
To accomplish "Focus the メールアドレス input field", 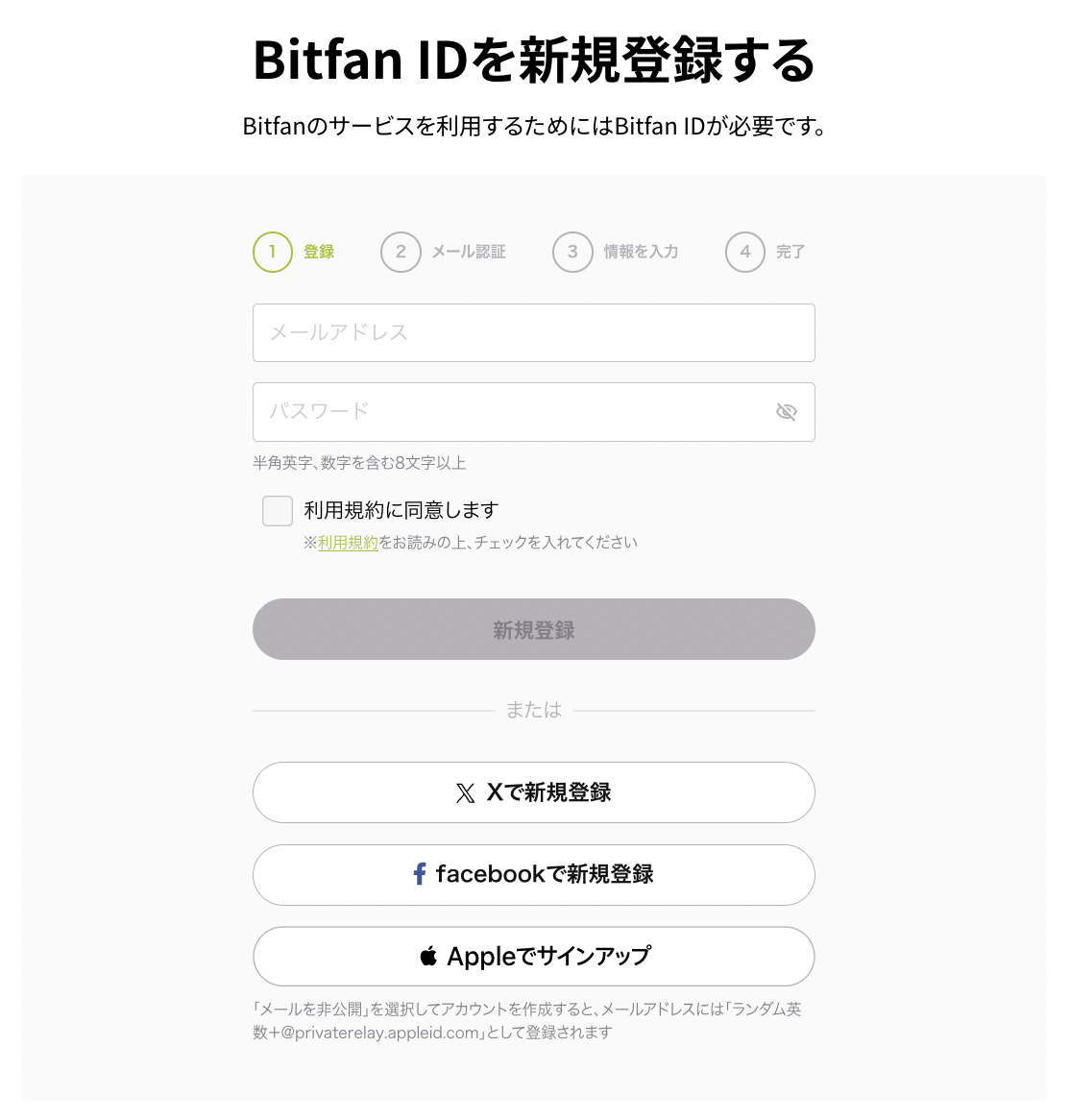I will coord(534,333).
